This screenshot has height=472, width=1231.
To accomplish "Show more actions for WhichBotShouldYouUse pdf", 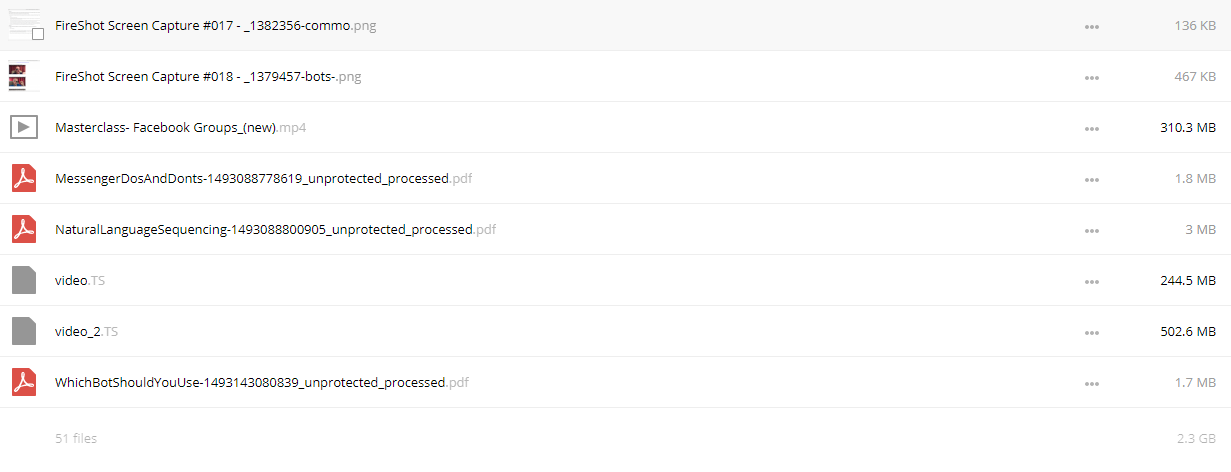I will pyautogui.click(x=1092, y=383).
